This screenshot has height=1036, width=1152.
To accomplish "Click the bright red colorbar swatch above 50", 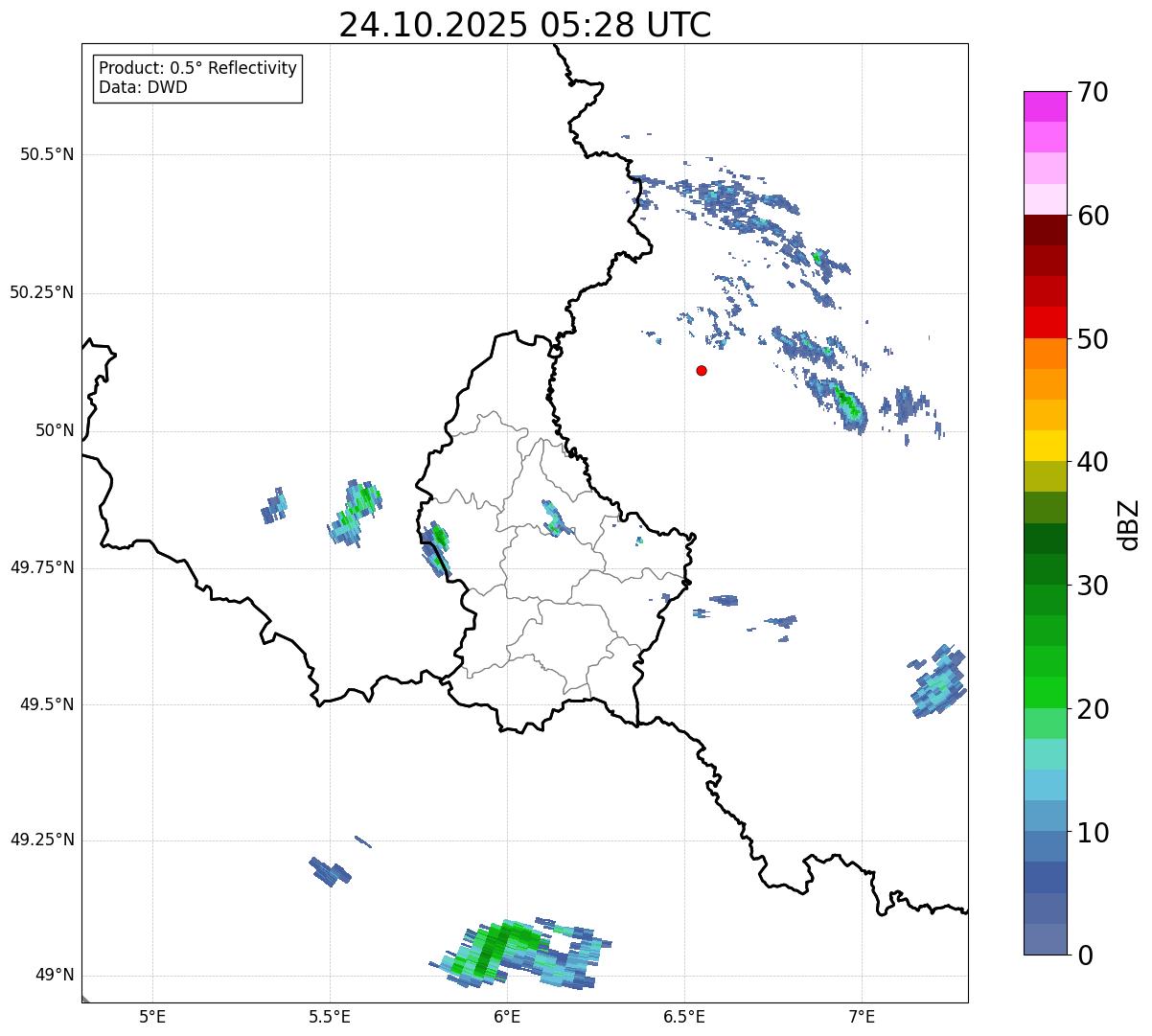I will point(1045,323).
